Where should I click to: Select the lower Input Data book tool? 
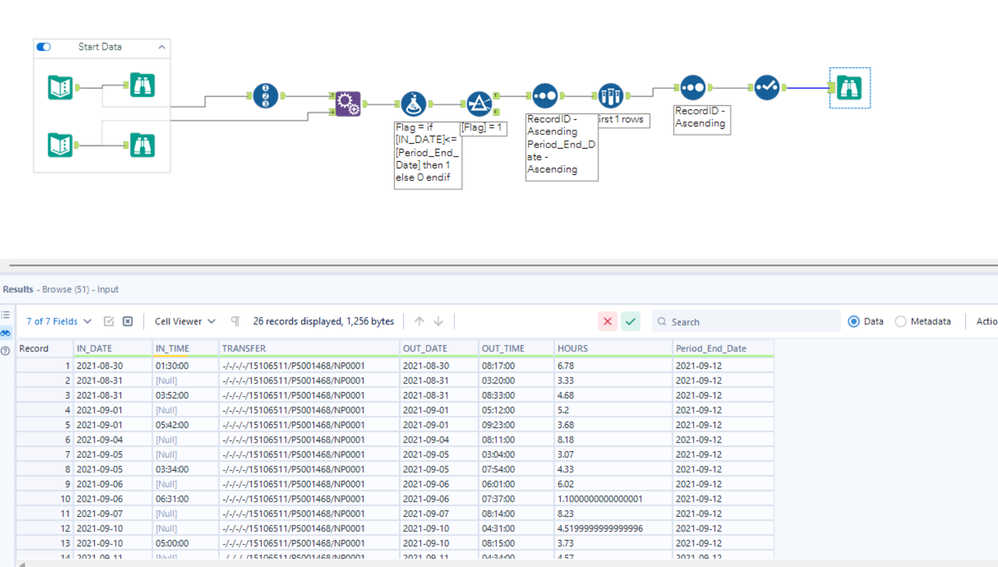coord(60,144)
